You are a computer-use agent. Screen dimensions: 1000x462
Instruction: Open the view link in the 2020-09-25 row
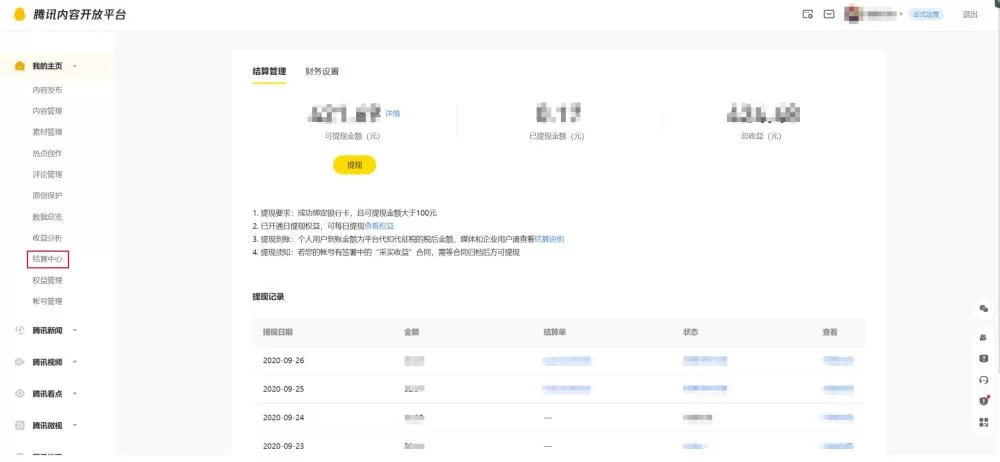pyautogui.click(x=838, y=389)
